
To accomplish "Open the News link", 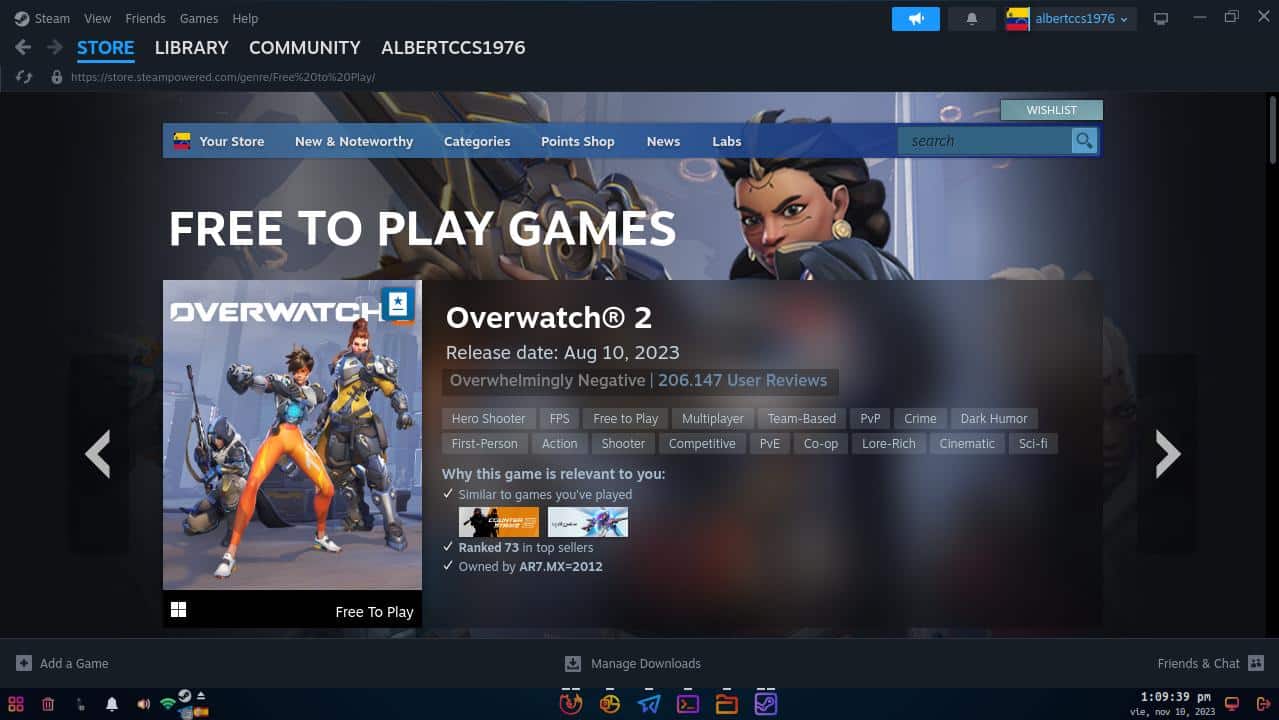I will click(x=663, y=141).
